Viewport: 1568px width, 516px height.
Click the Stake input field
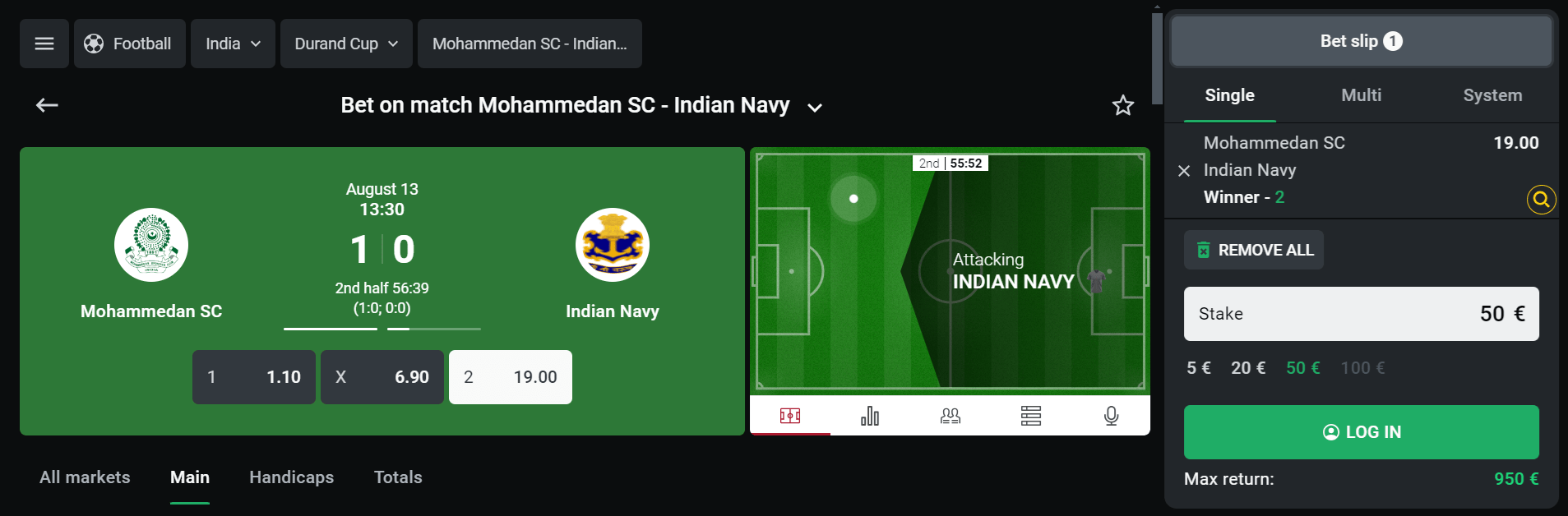[x=1361, y=314]
